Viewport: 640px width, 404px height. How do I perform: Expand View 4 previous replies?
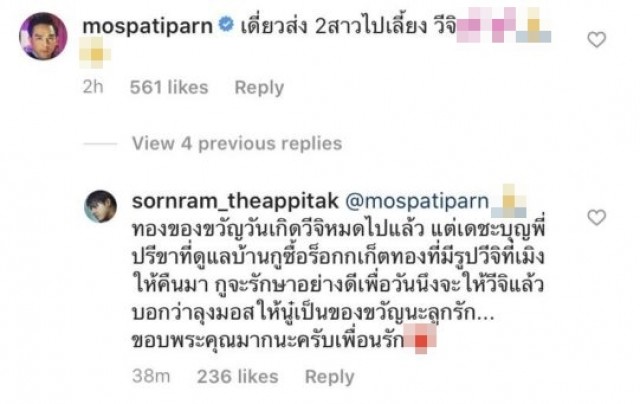[x=237, y=144]
